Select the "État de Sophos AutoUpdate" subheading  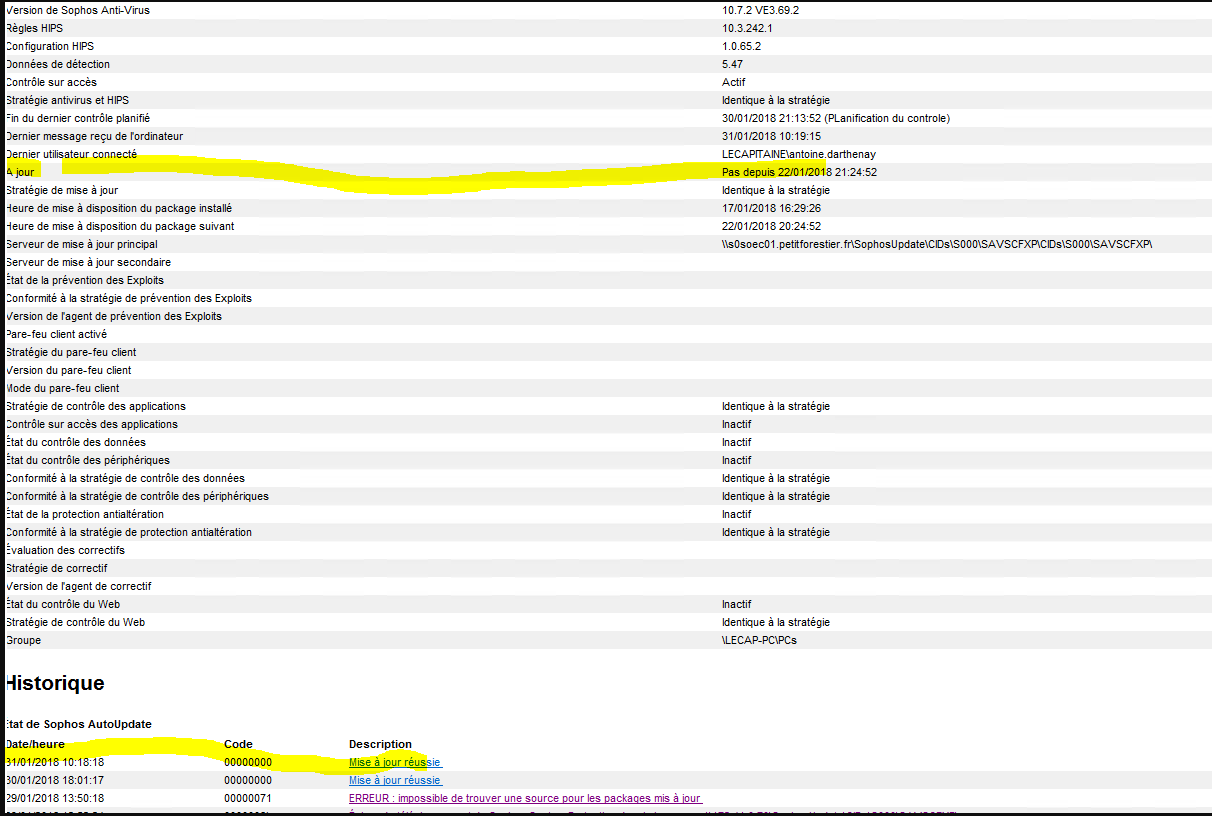pos(79,724)
